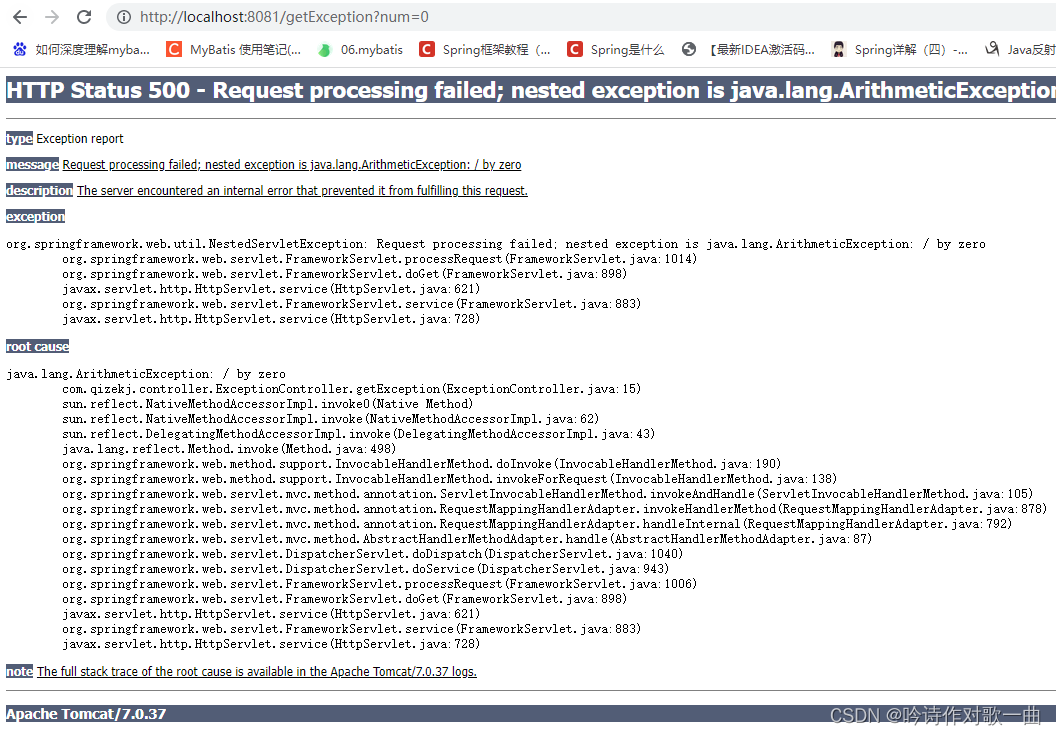Click the site info icon in address bar
1056x735 pixels.
point(124,17)
